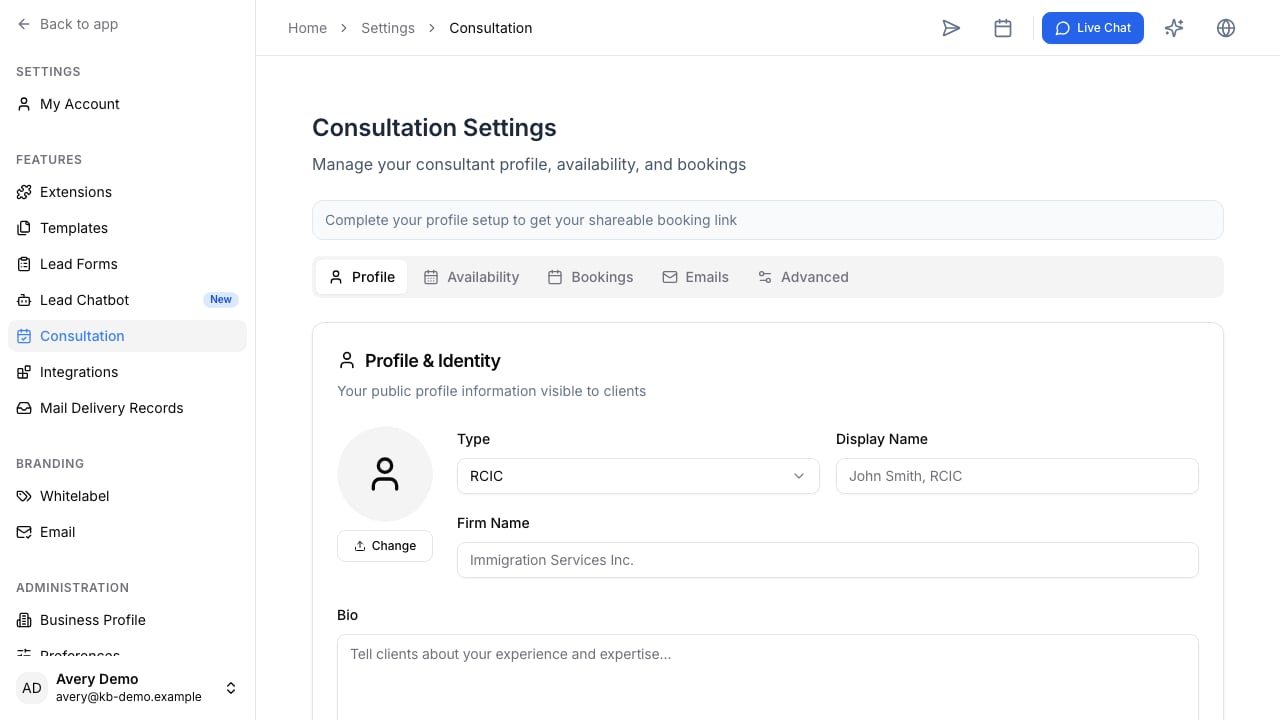The height and width of the screenshot is (720, 1280).
Task: Click the back arrow icon beside Back to app
Action: (24, 24)
